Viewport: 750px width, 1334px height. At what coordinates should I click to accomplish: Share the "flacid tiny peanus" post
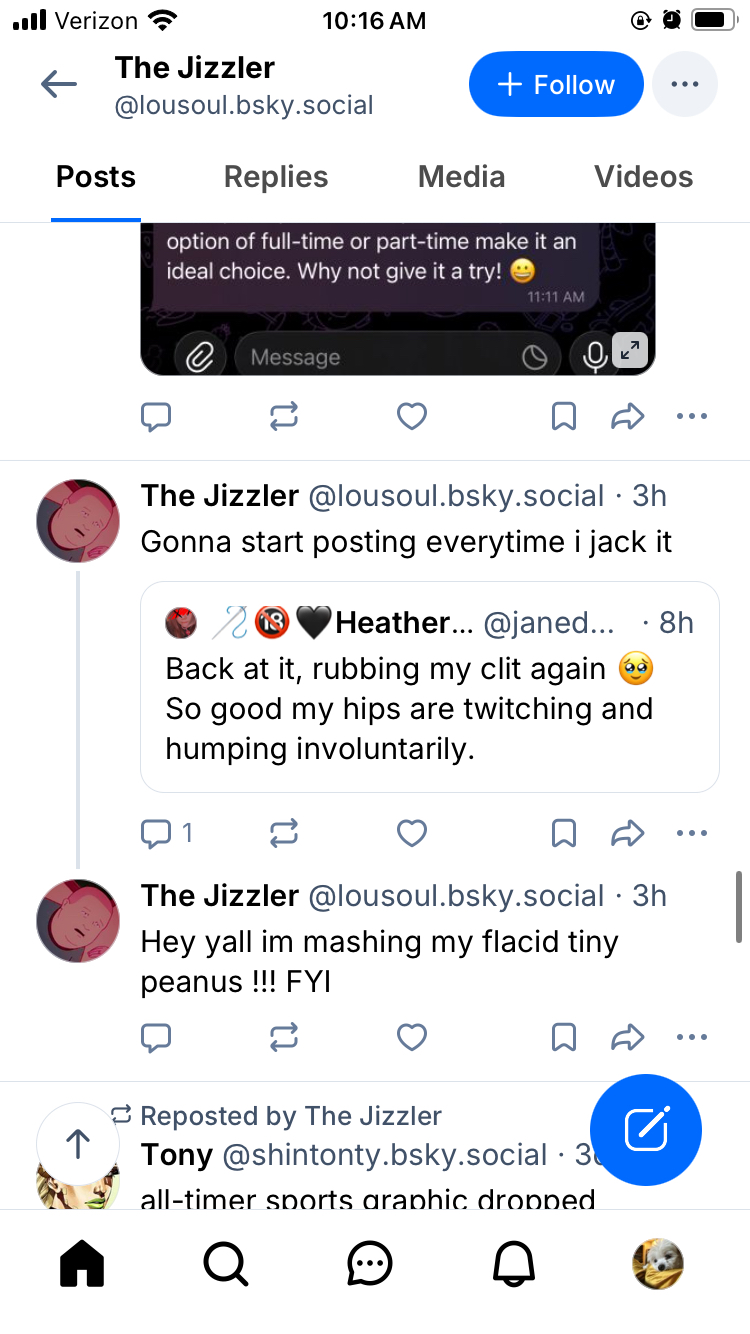point(627,1038)
